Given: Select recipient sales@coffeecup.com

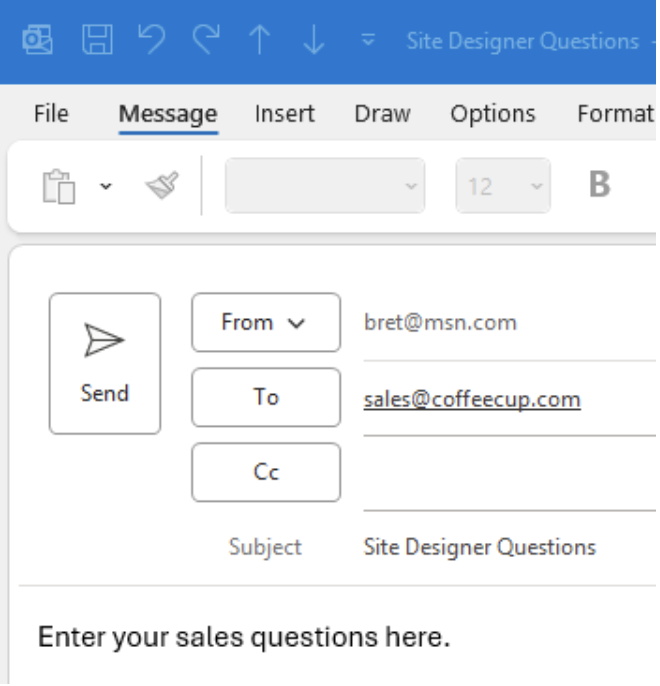Looking at the screenshot, I should (x=472, y=400).
